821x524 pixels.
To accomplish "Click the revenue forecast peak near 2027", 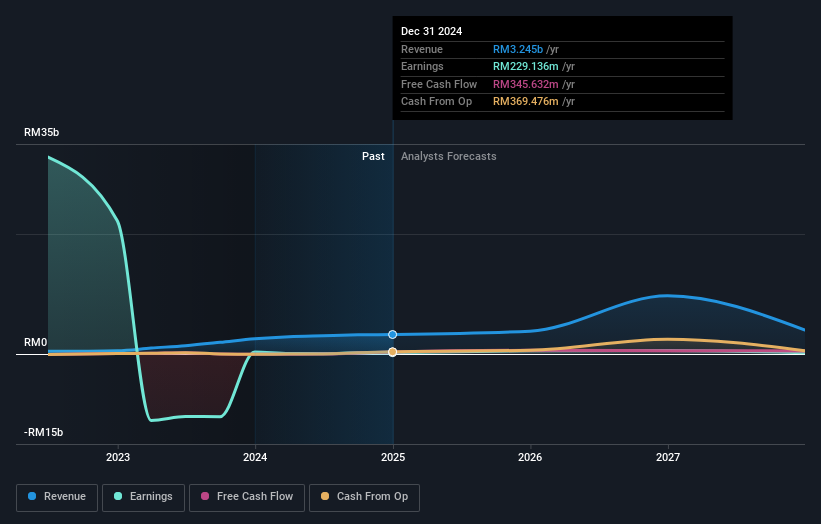I will pyautogui.click(x=666, y=296).
